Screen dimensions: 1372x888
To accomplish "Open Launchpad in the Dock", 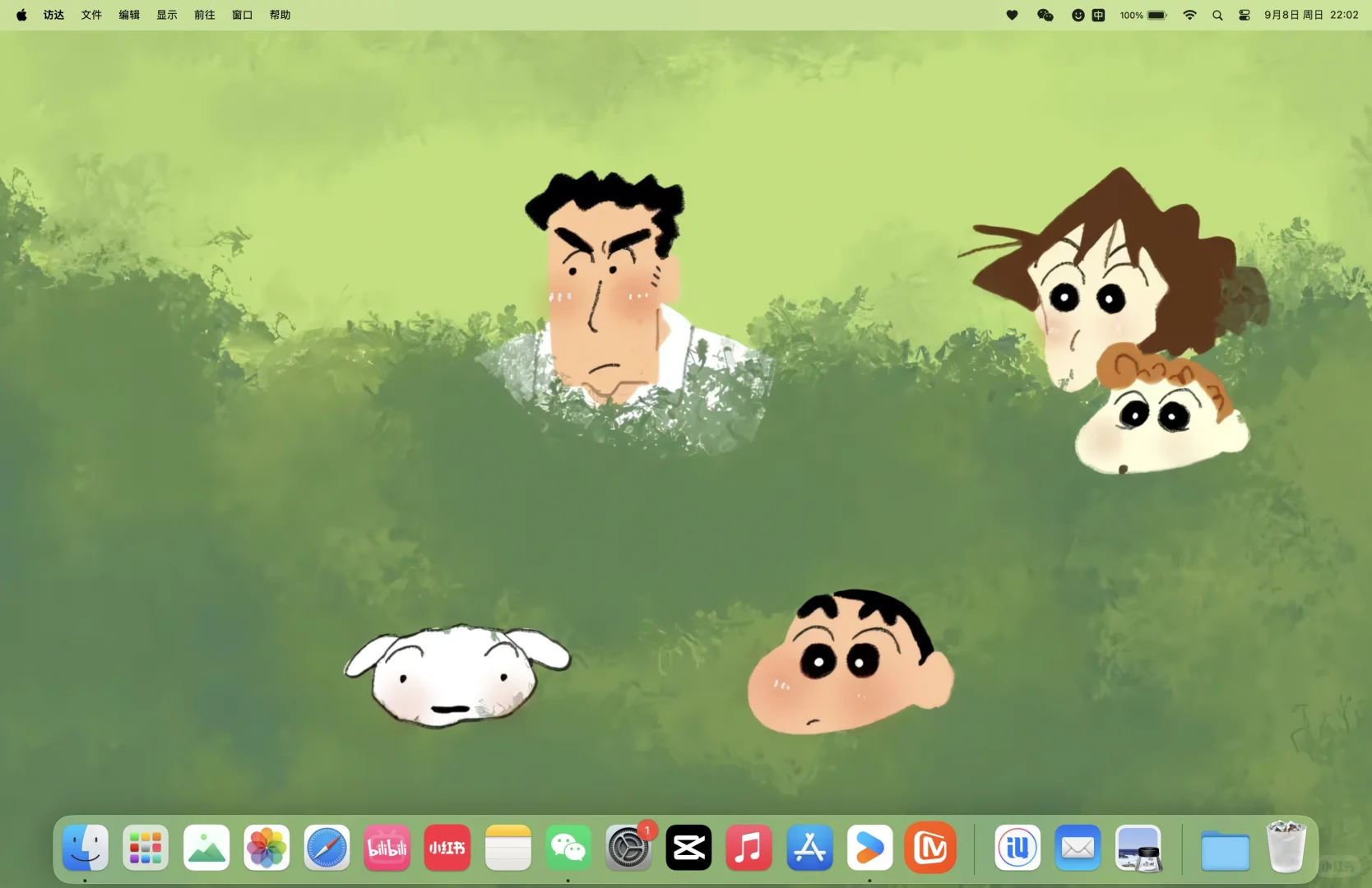I will (146, 848).
